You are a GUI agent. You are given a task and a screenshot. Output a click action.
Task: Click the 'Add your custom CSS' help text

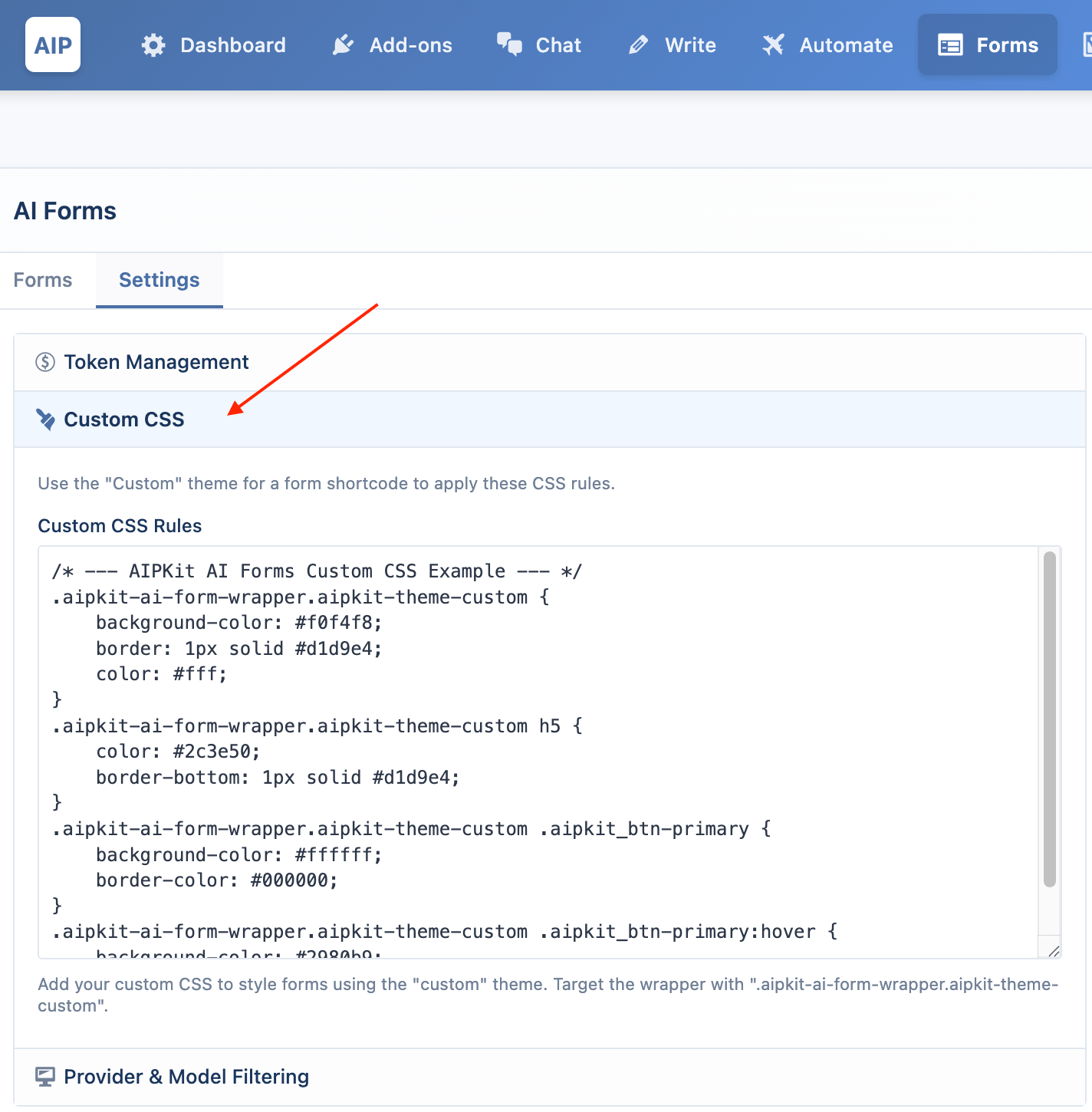(548, 995)
